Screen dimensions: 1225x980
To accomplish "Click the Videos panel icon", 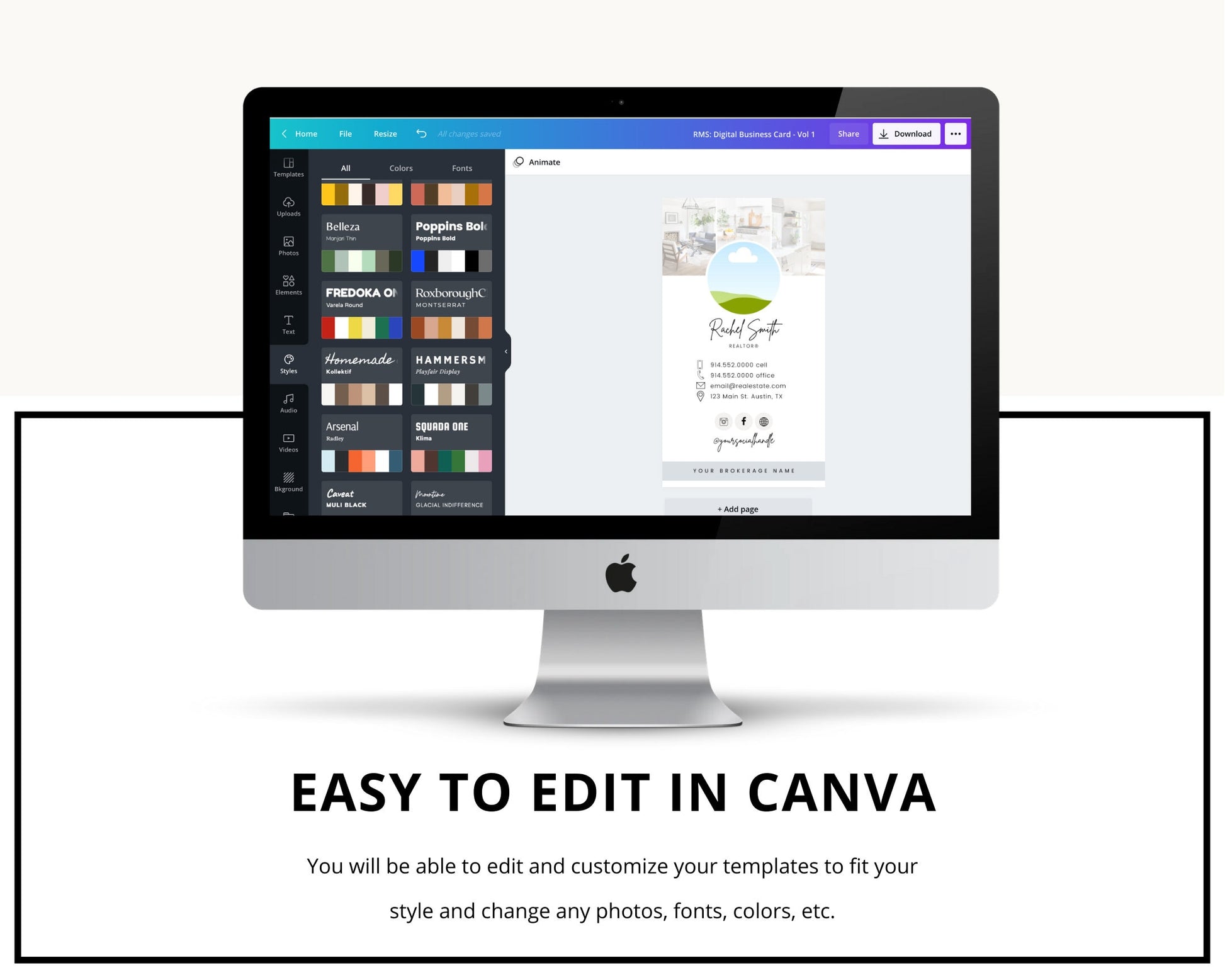I will tap(287, 443).
